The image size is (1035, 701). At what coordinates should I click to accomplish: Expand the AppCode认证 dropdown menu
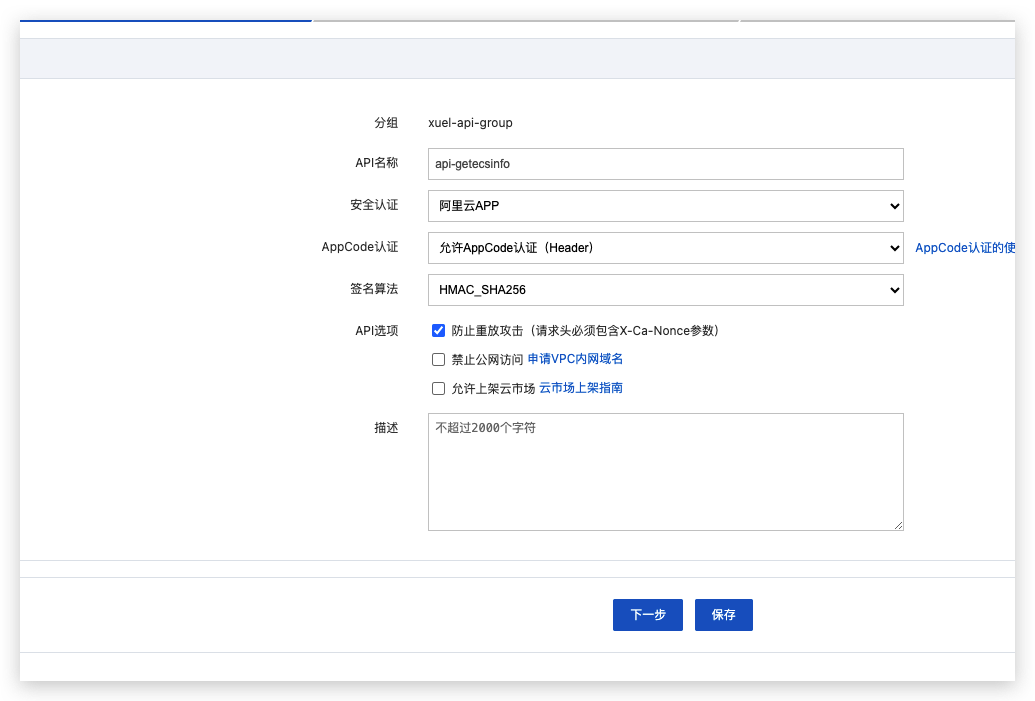coord(665,248)
